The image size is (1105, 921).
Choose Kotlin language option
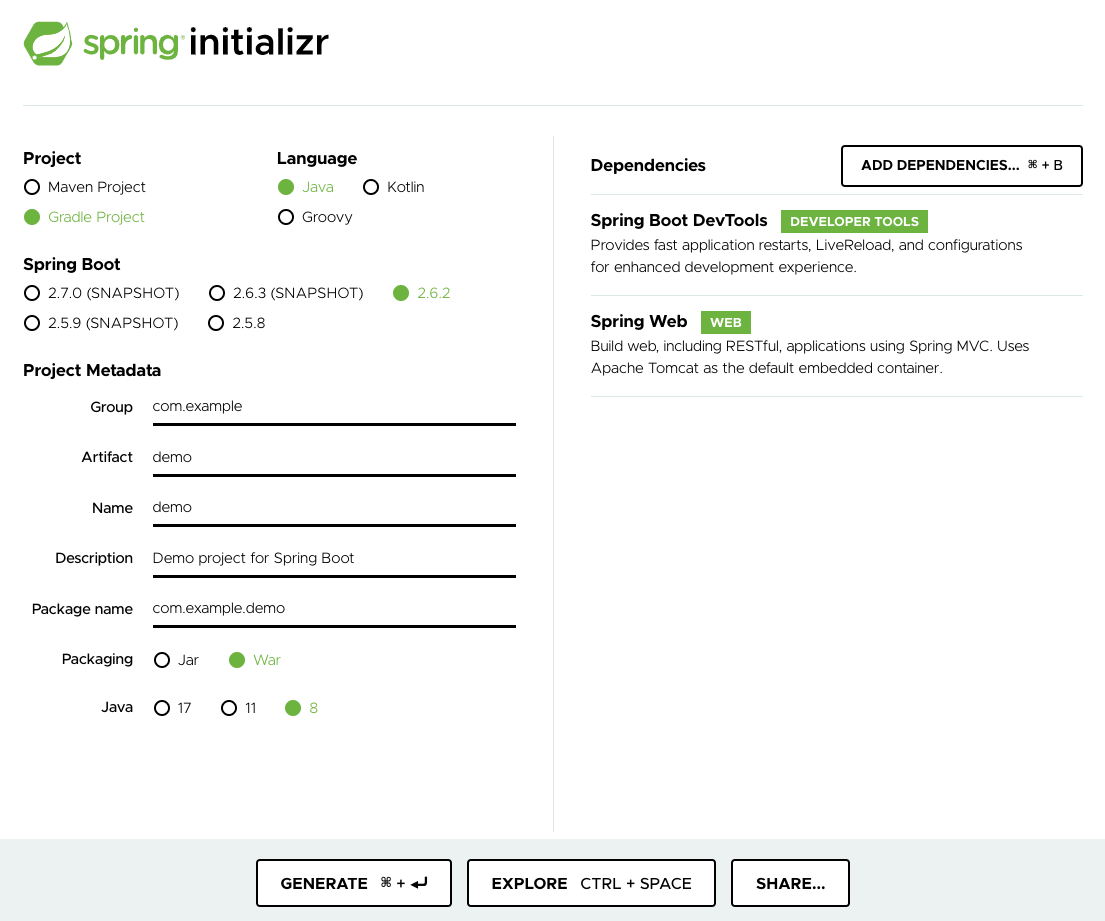(x=393, y=187)
